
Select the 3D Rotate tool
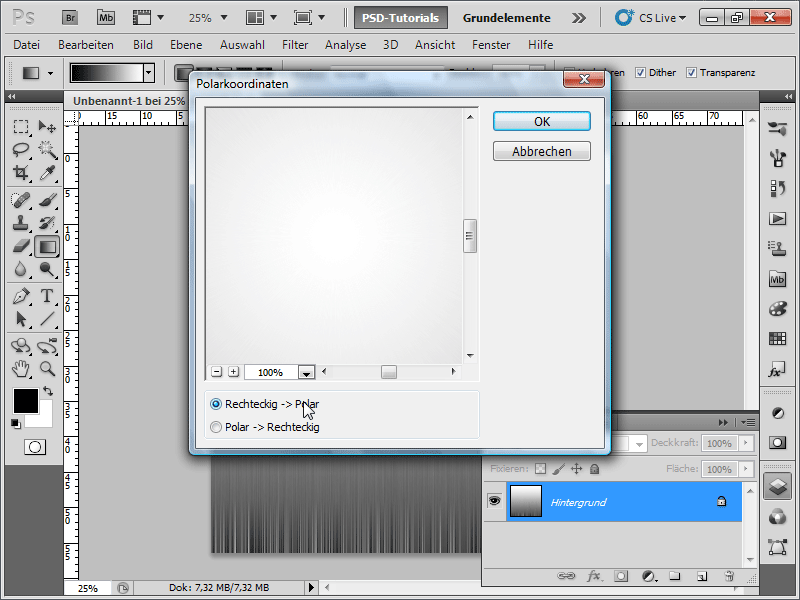(x=21, y=346)
